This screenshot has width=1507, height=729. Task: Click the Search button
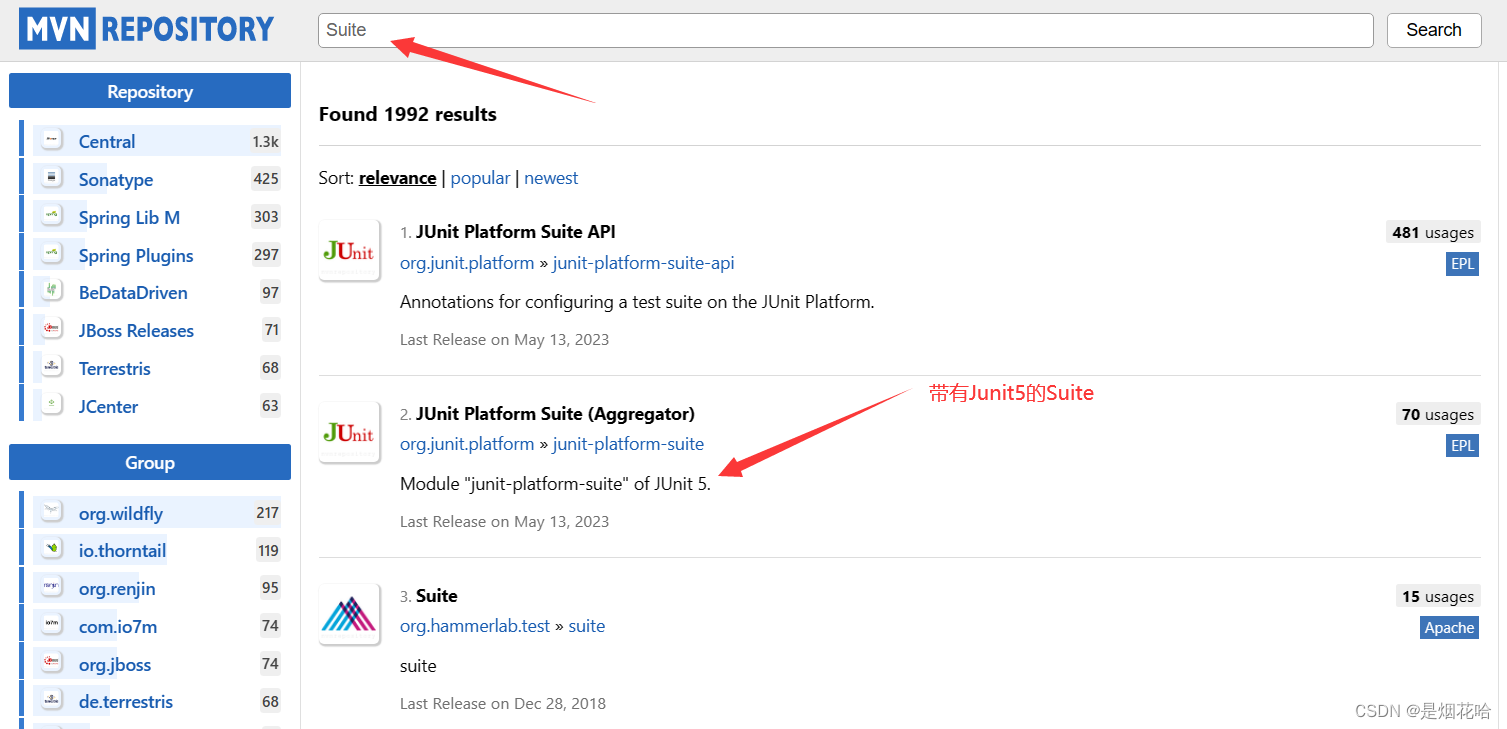1434,30
